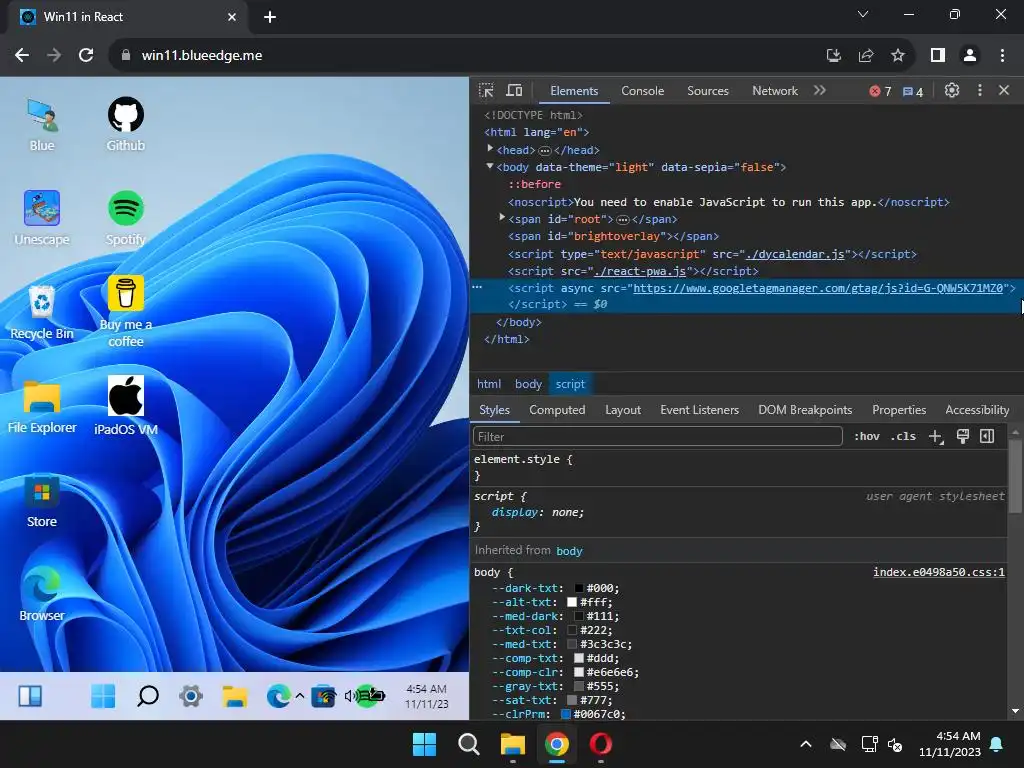Toggle rendering emulations paintbrush icon
This screenshot has width=1024, height=768.
point(963,436)
